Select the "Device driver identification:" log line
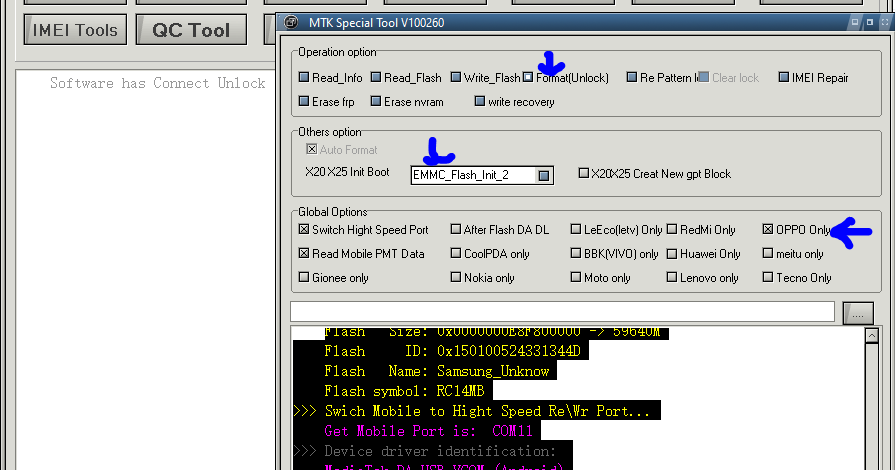895x470 pixels. 425,451
